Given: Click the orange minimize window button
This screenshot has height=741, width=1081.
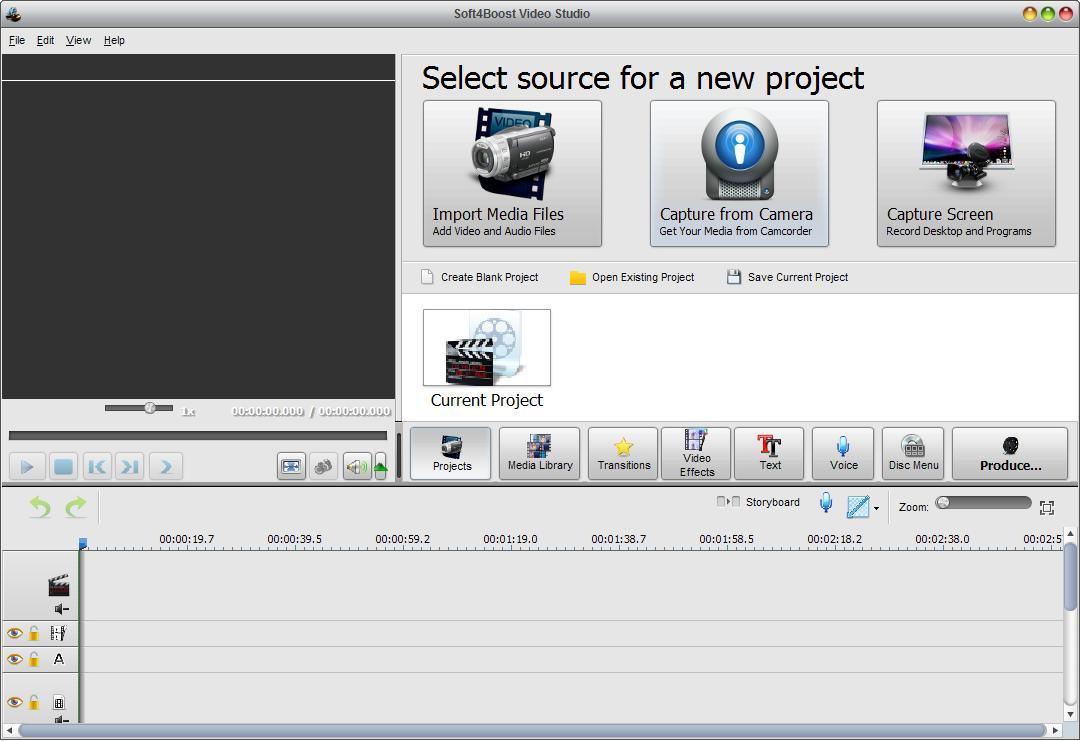Looking at the screenshot, I should click(1029, 14).
